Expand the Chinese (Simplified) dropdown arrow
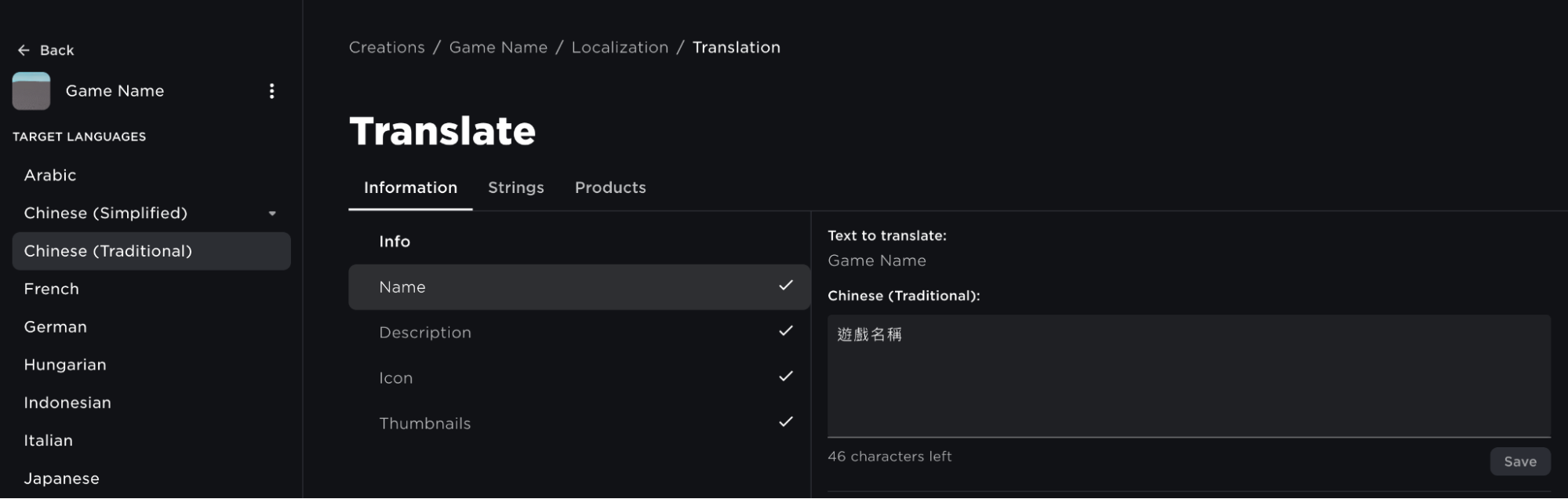The width and height of the screenshot is (1568, 499). point(272,213)
